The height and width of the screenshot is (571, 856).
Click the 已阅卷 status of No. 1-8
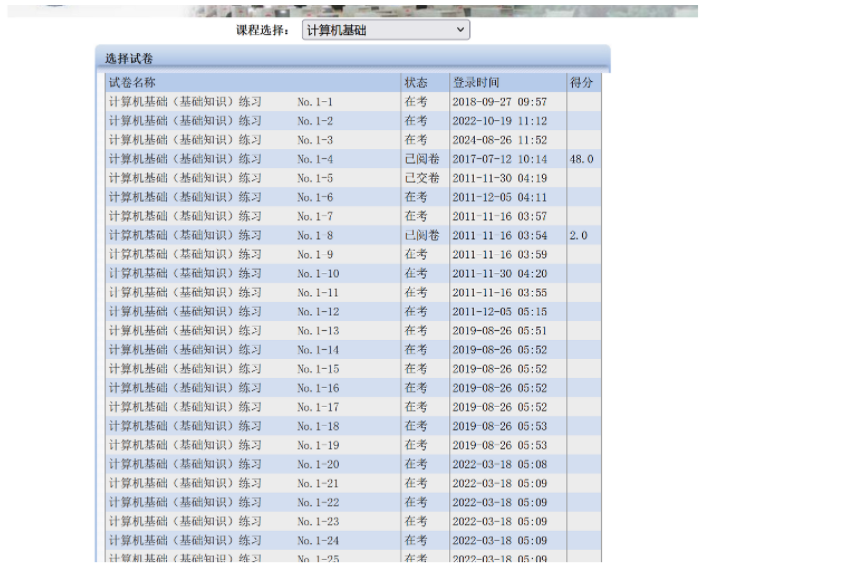click(x=422, y=235)
